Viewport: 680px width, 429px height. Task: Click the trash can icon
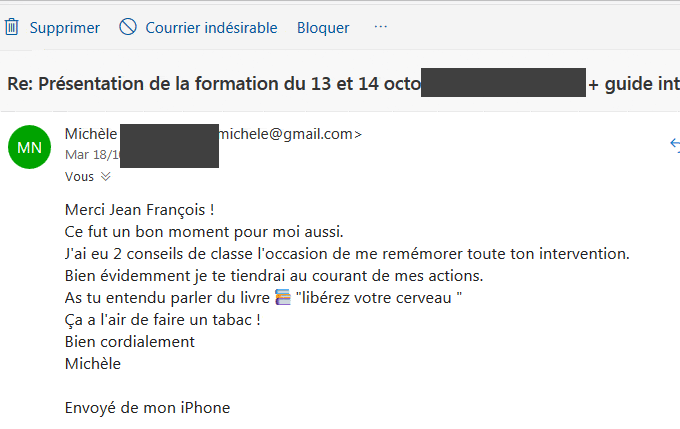[12, 27]
